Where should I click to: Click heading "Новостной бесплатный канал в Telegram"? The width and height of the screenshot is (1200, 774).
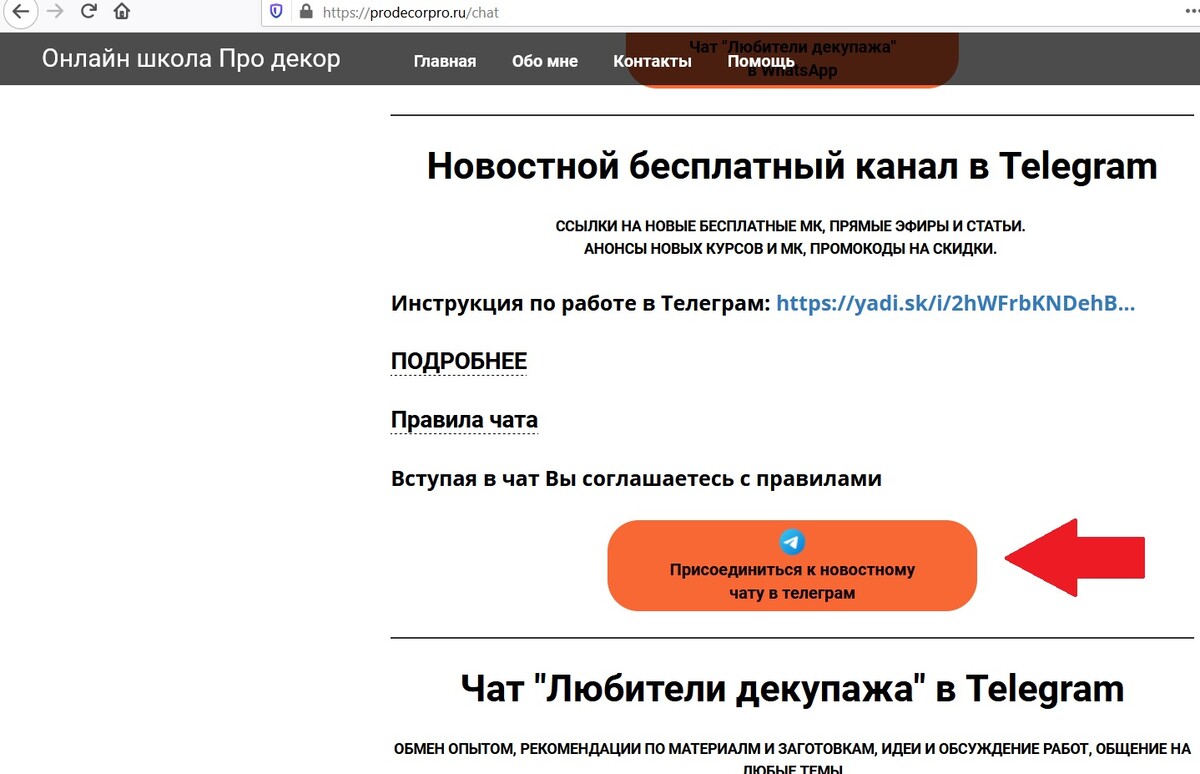click(x=792, y=166)
